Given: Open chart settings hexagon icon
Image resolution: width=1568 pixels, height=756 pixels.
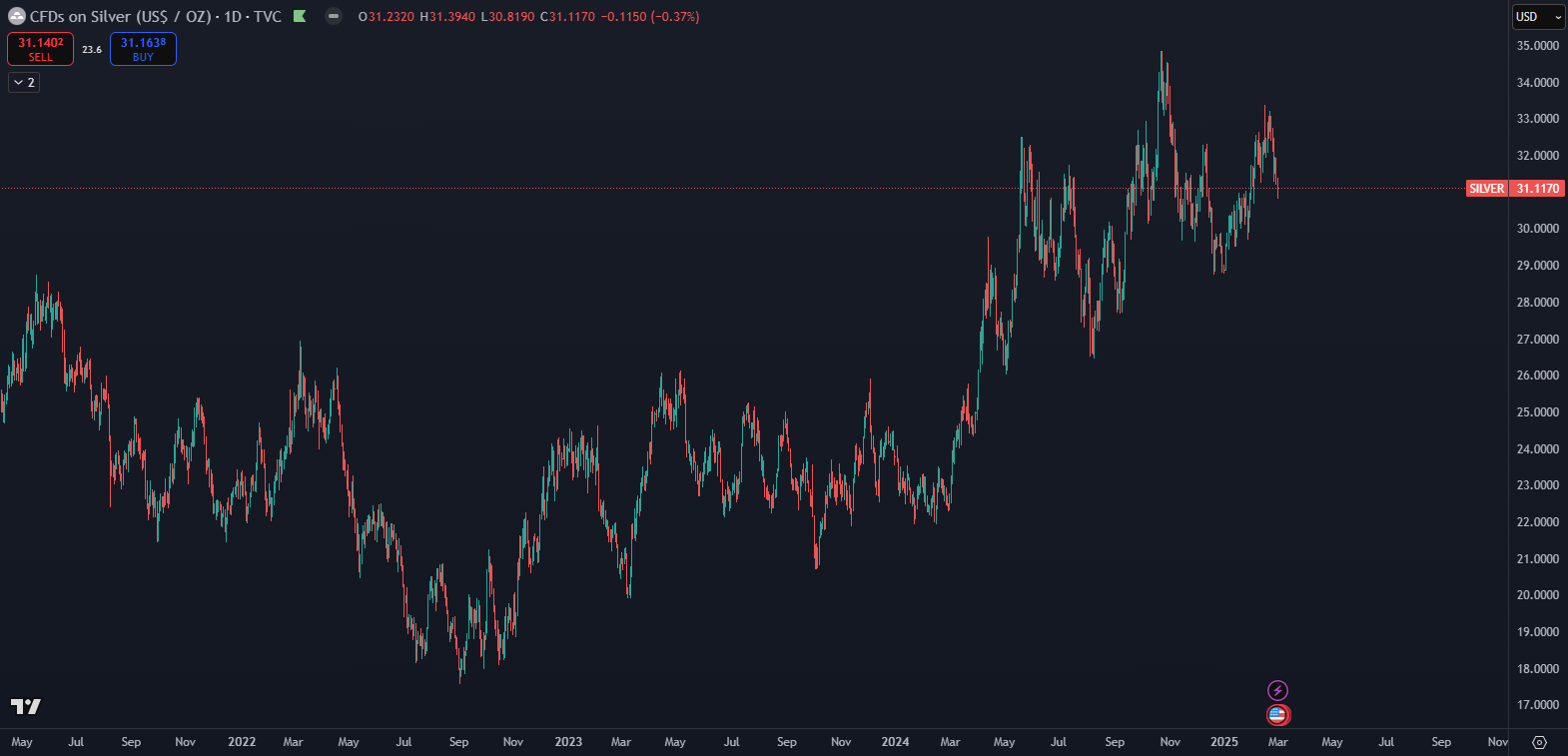Looking at the screenshot, I should 1539,742.
